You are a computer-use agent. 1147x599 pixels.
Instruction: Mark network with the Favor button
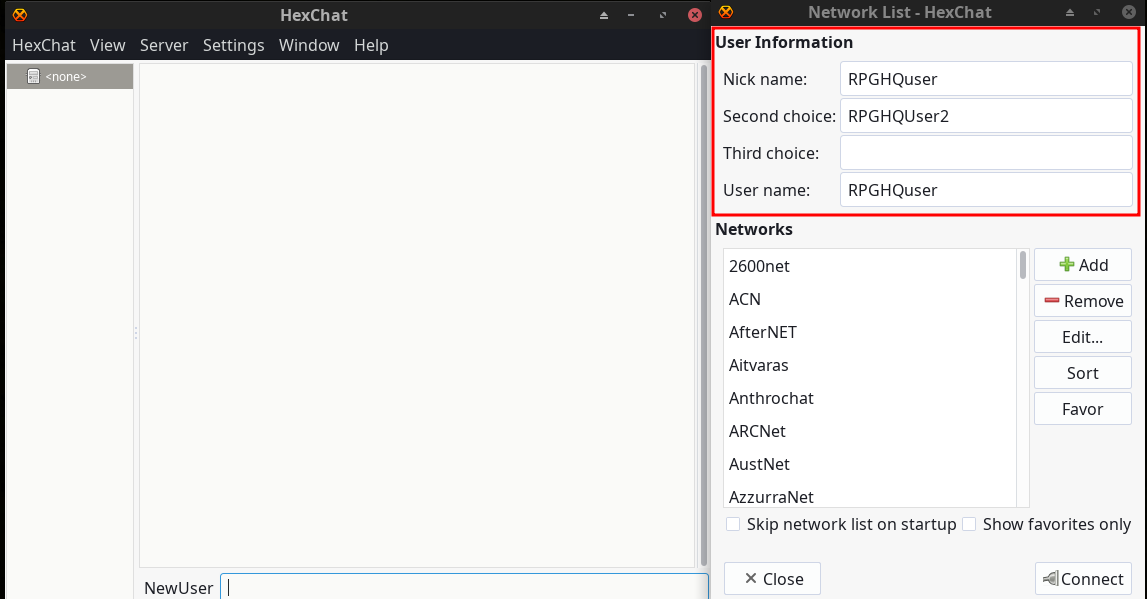tap(1083, 409)
